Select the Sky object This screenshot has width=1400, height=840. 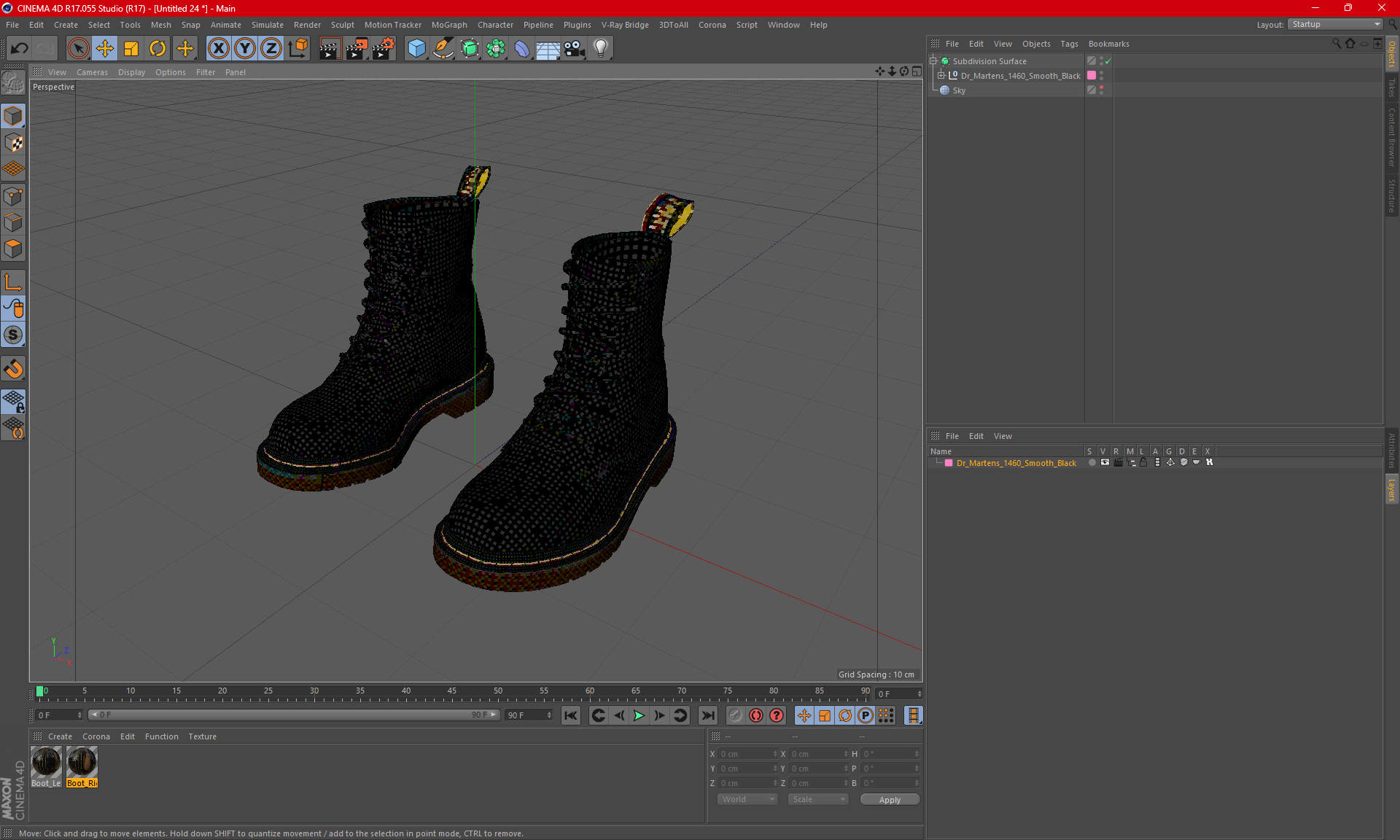pyautogui.click(x=959, y=90)
